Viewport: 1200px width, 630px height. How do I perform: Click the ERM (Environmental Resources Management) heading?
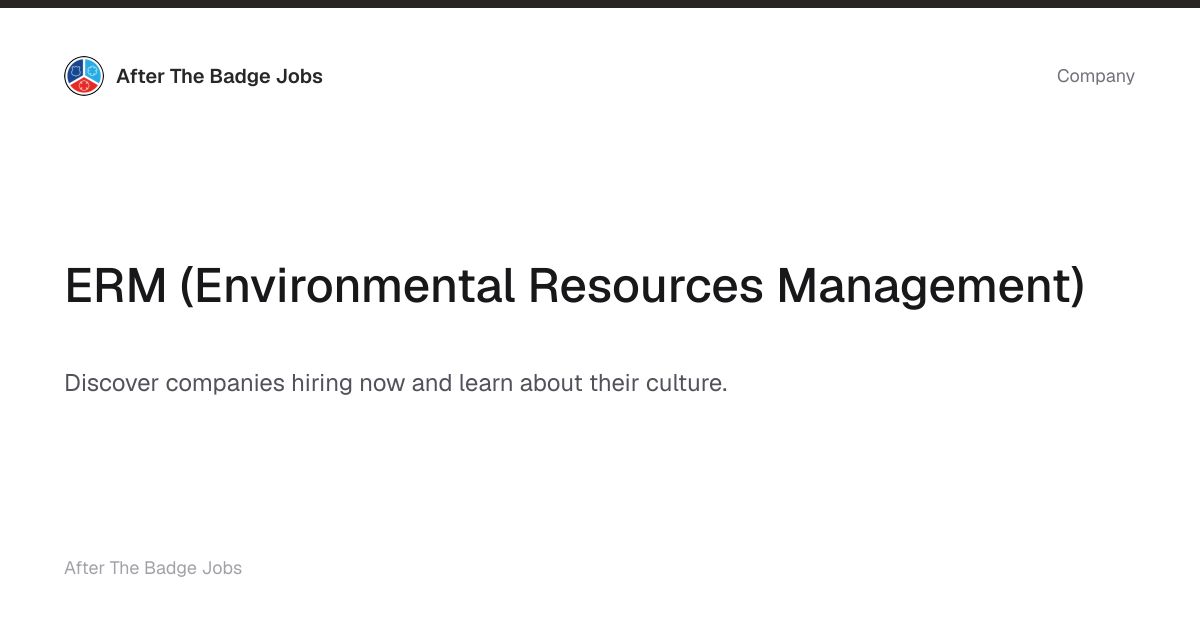click(574, 286)
